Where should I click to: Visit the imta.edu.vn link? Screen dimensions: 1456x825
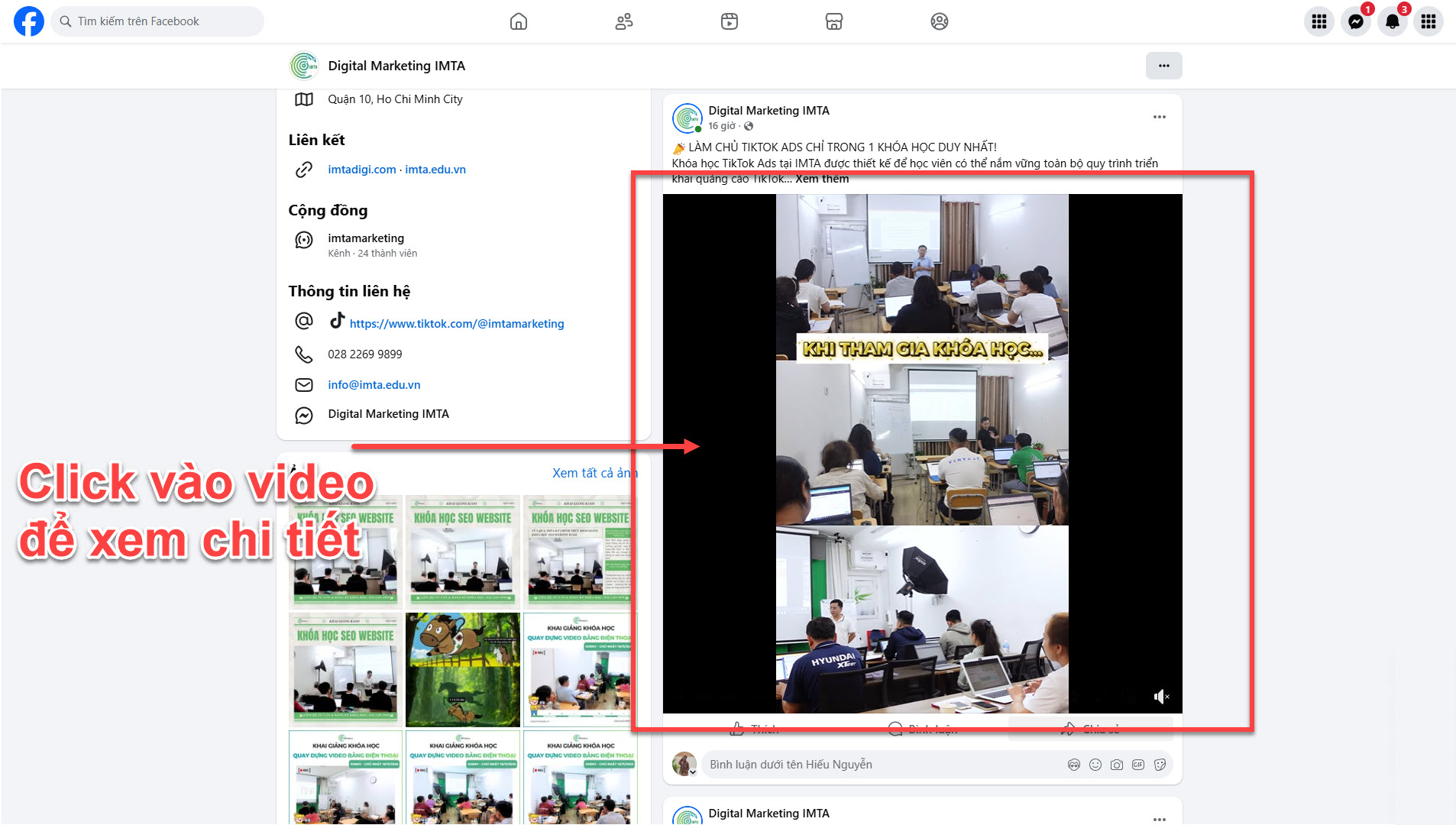coord(435,169)
